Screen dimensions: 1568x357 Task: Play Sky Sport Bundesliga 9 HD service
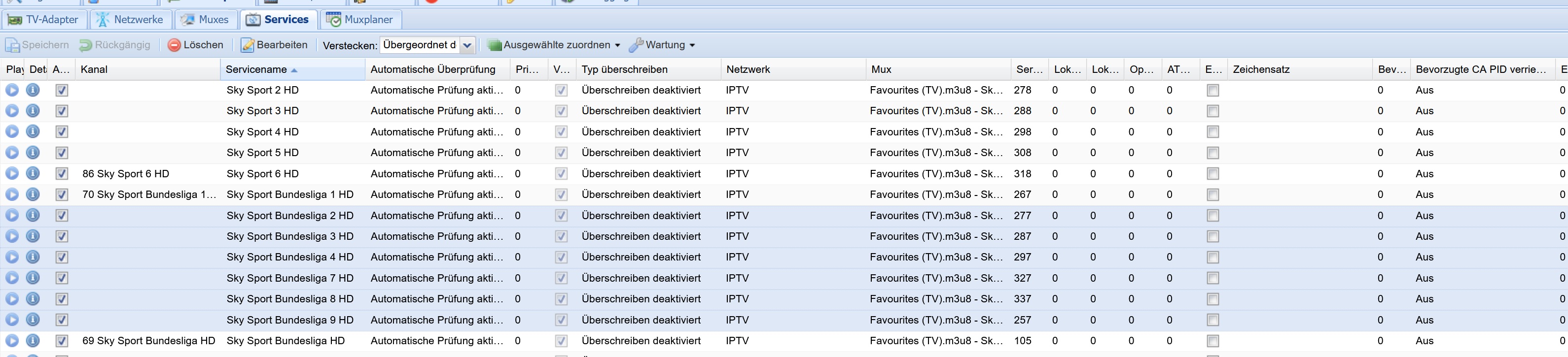click(12, 319)
